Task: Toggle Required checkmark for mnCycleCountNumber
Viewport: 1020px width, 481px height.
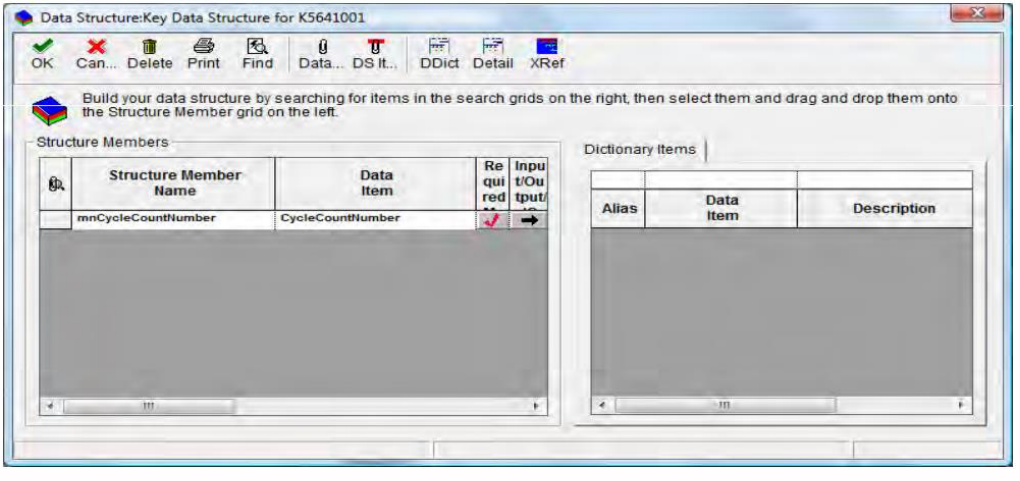Action: point(492,220)
